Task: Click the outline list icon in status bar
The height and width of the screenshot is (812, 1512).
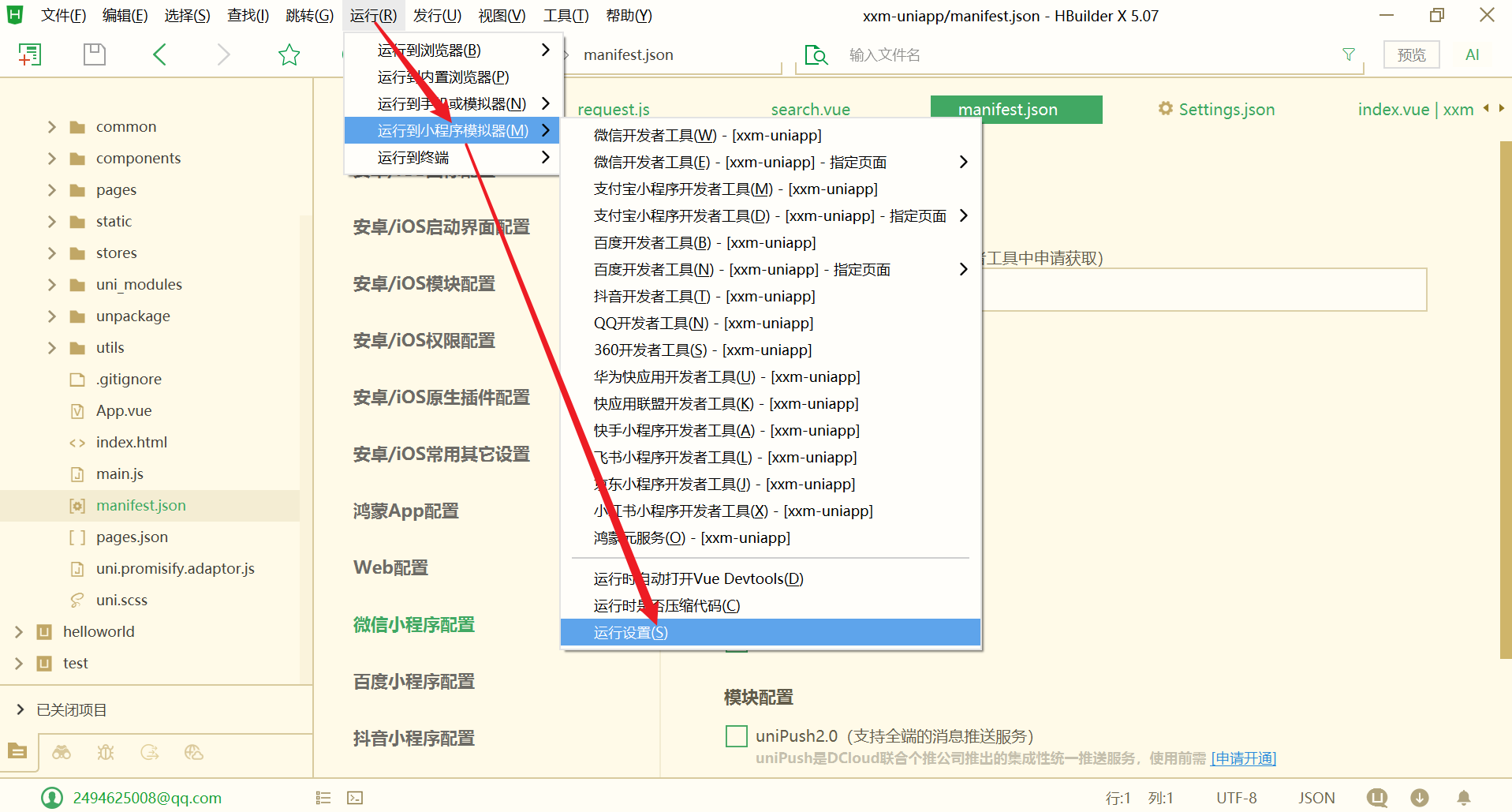Action: (x=323, y=798)
